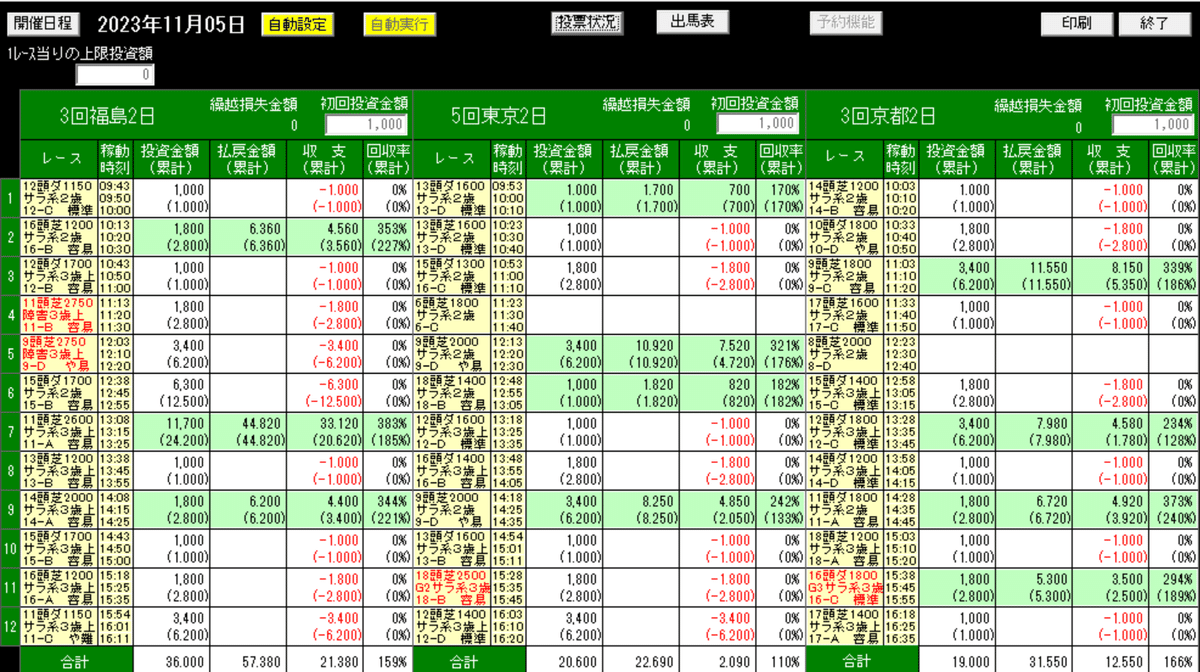1200x672 pixels.
Task: Select red Kyoto race cell 16頭ダ1800 G3
Action: (845, 586)
